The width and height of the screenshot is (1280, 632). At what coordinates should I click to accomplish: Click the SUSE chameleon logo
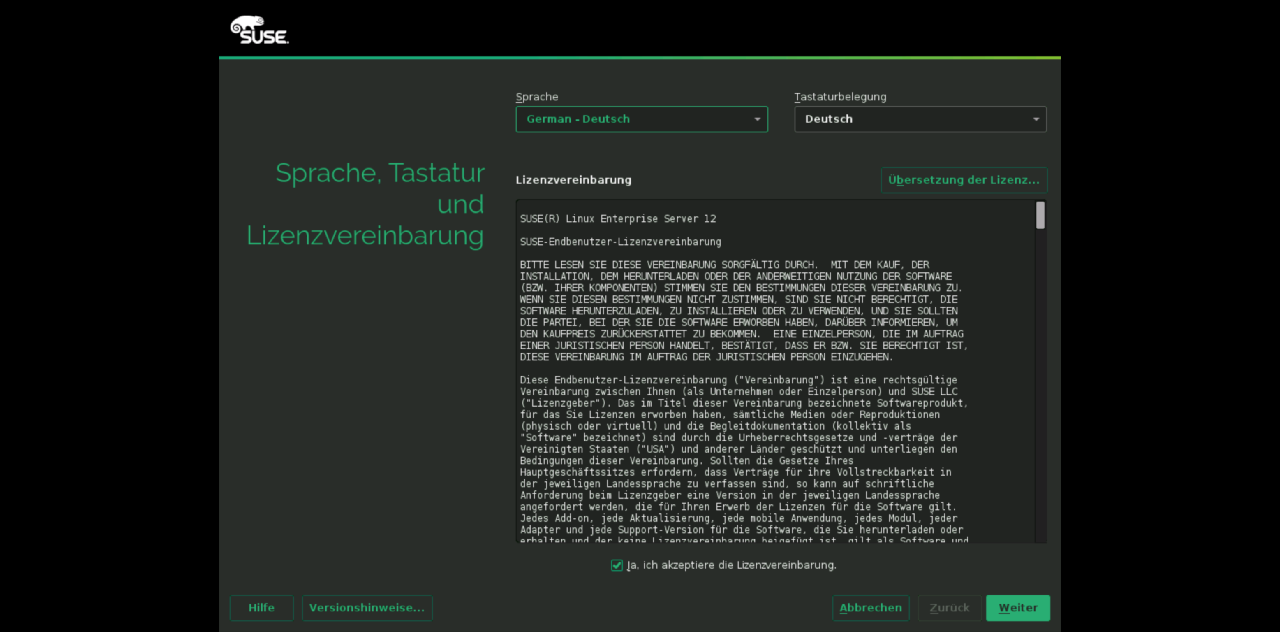pyautogui.click(x=259, y=30)
